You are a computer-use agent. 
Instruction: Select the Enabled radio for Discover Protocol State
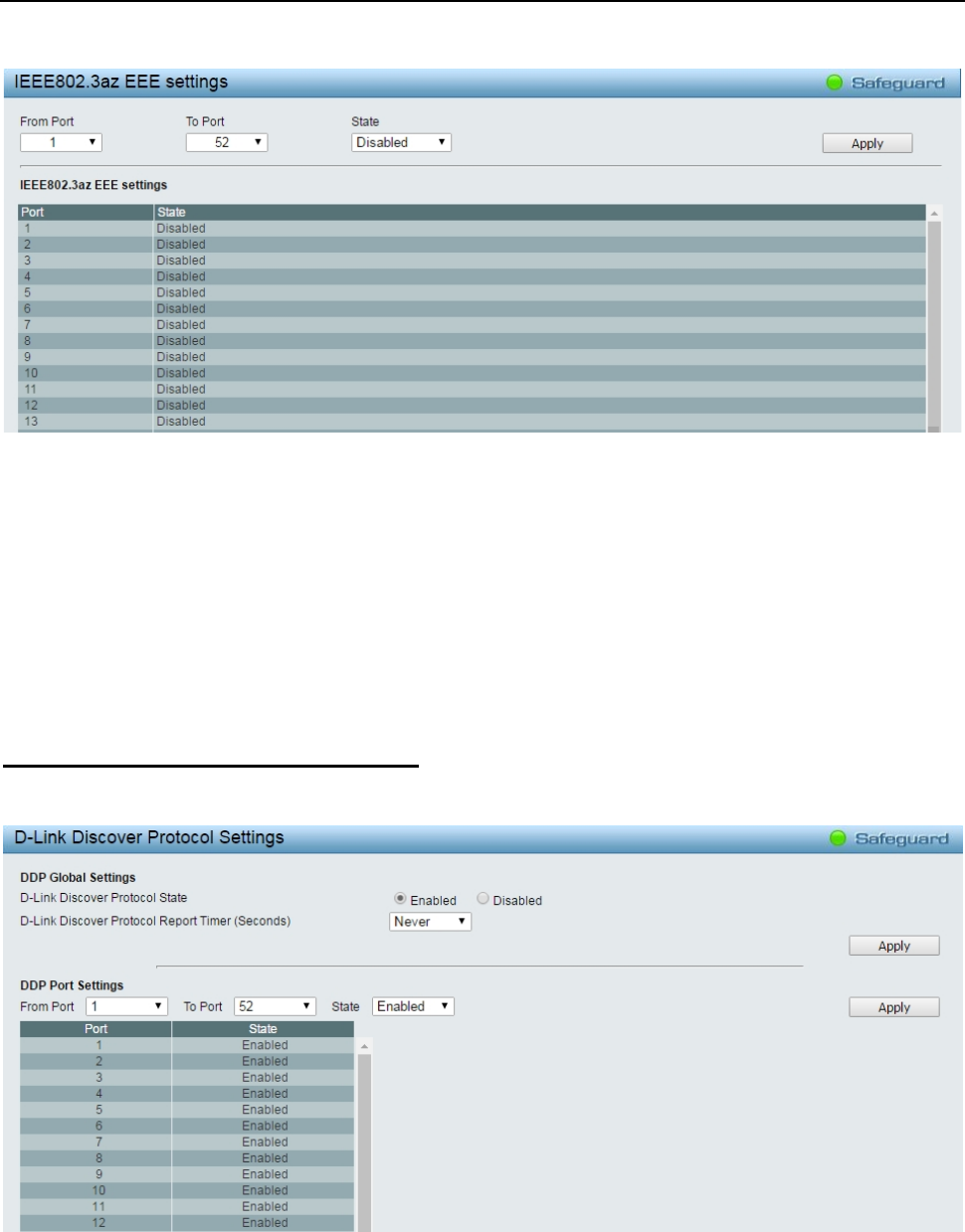click(400, 899)
